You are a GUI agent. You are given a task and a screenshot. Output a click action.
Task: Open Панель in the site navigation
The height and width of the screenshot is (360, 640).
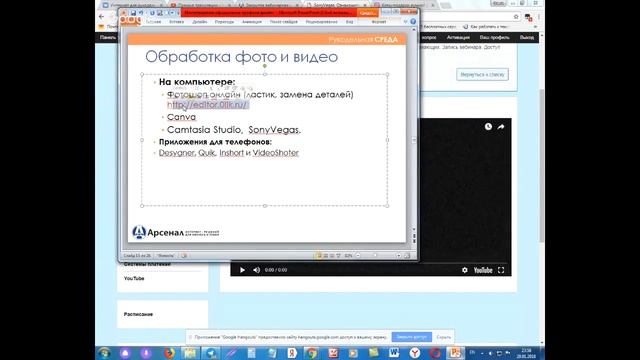(x=108, y=37)
